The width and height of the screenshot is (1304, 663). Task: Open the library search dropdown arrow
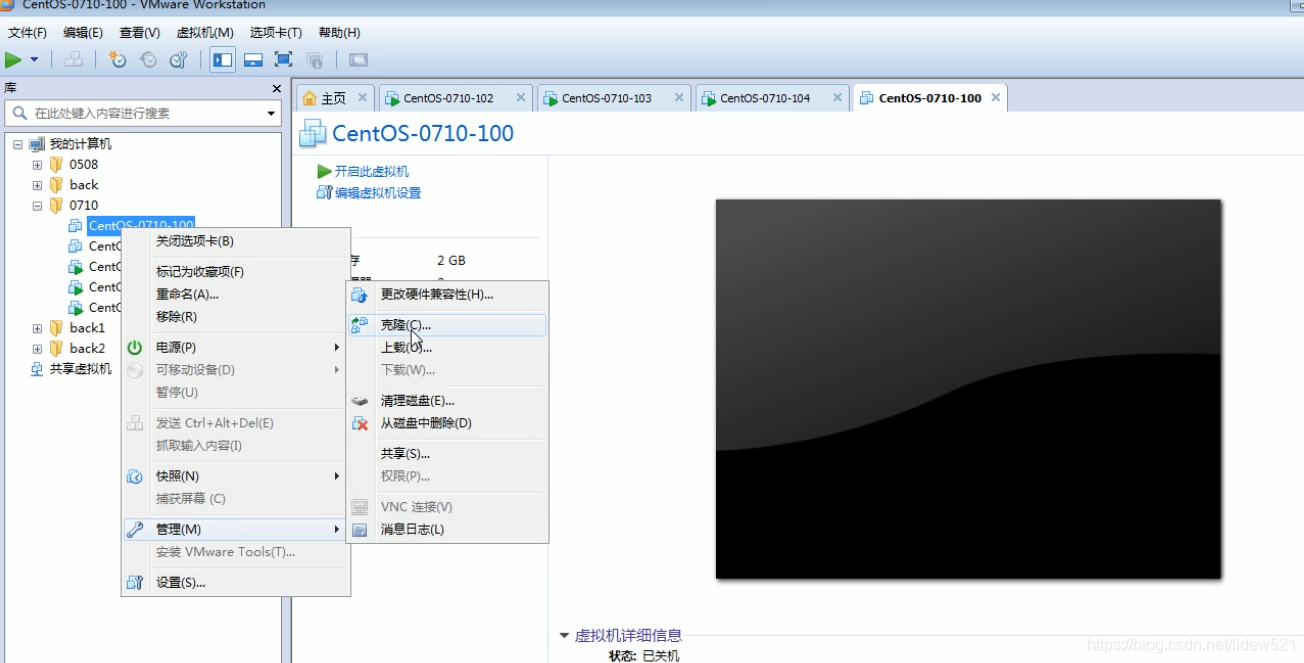tap(271, 113)
